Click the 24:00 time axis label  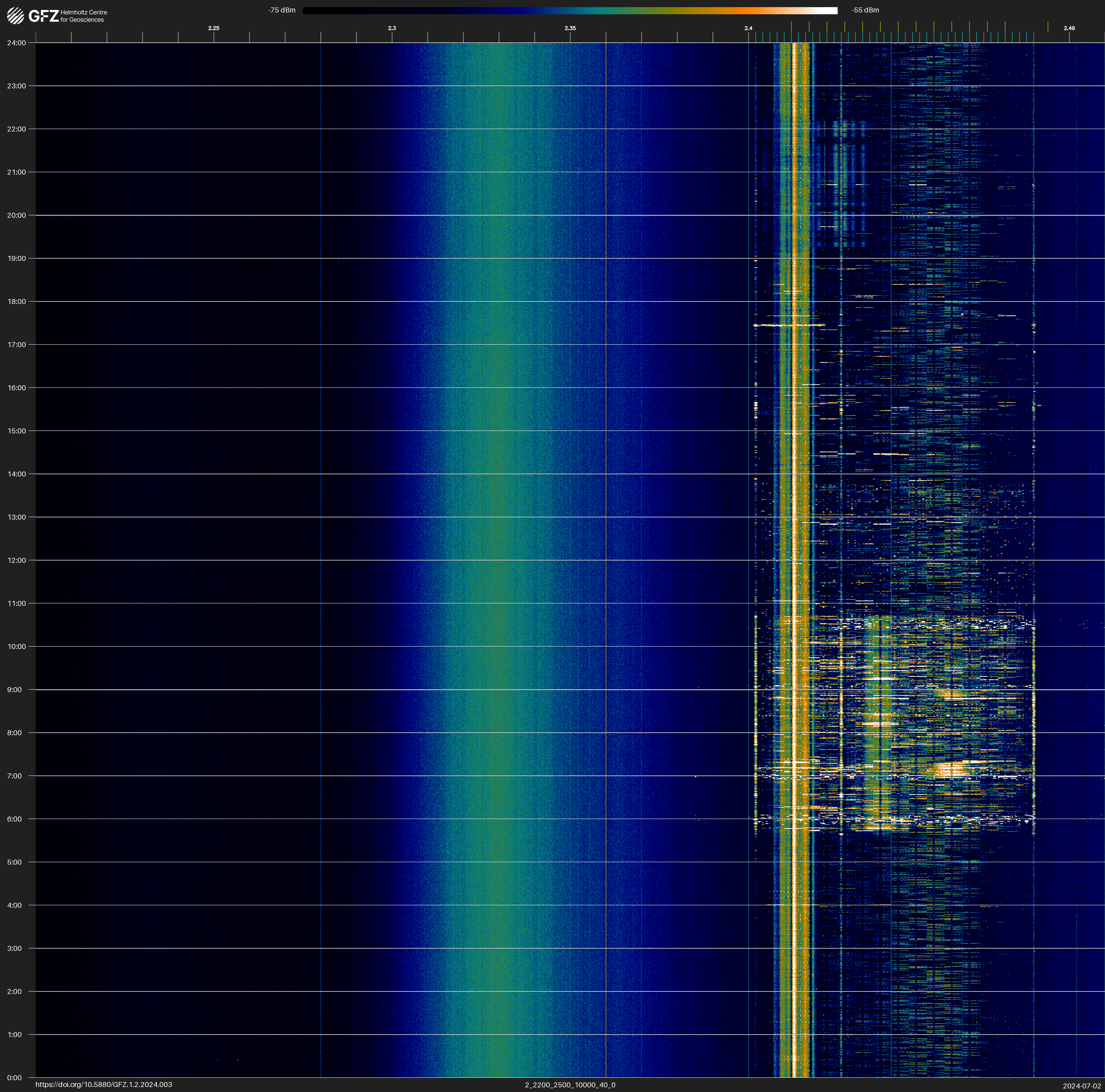17,43
